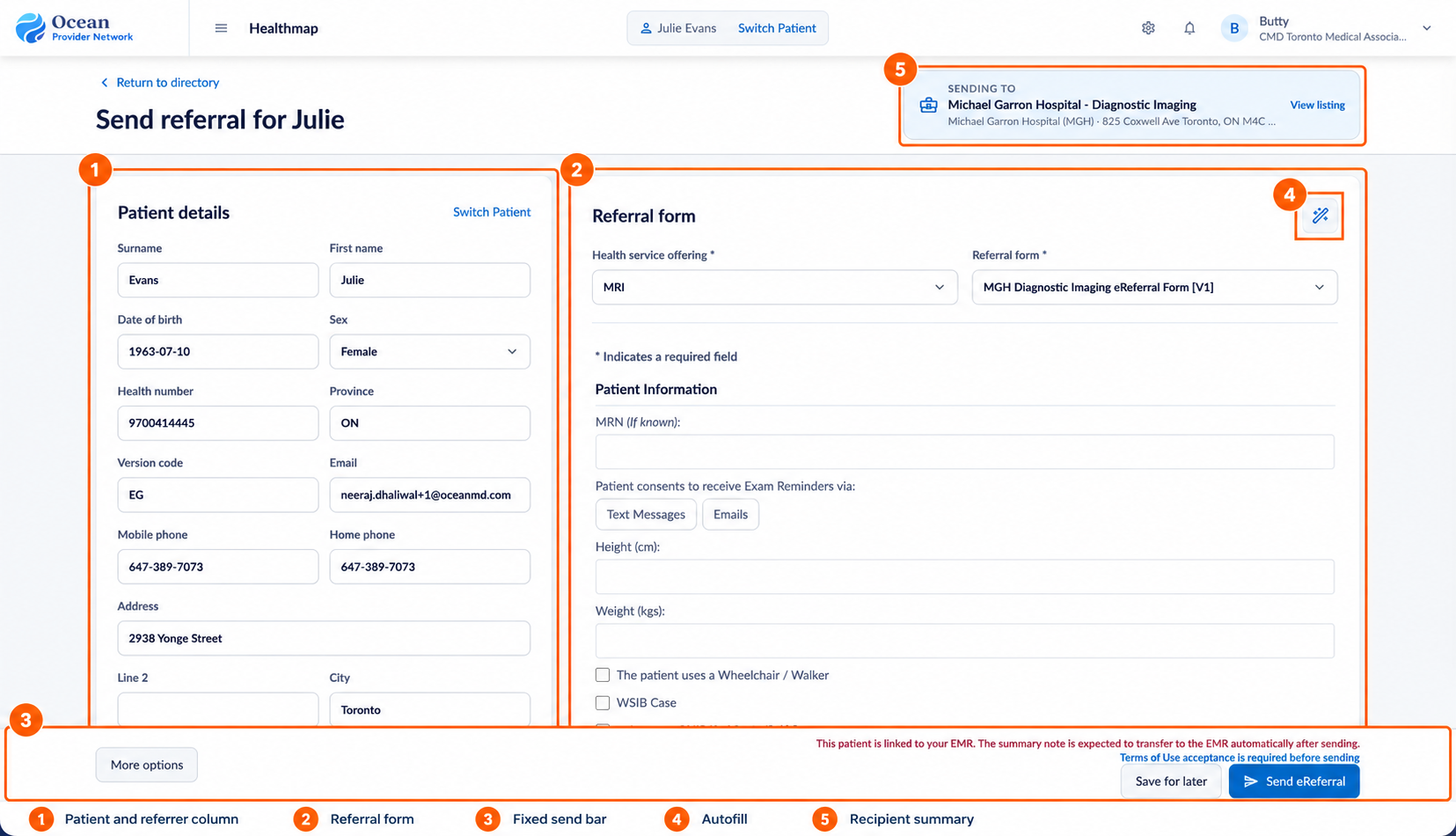
Task: Click the Province field
Action: coord(429,423)
